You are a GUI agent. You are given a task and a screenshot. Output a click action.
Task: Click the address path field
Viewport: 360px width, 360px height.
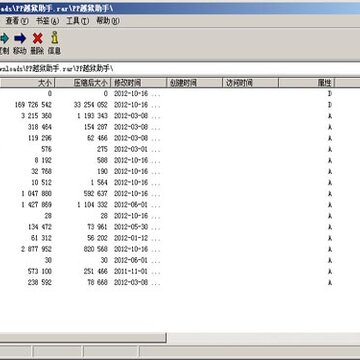tap(180, 69)
